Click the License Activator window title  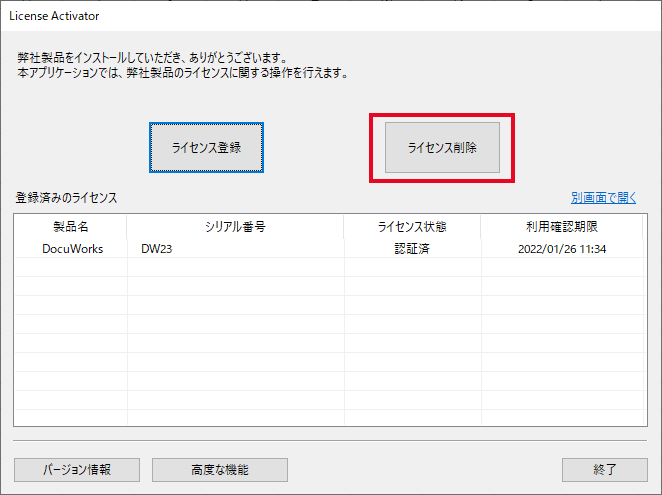(54, 16)
